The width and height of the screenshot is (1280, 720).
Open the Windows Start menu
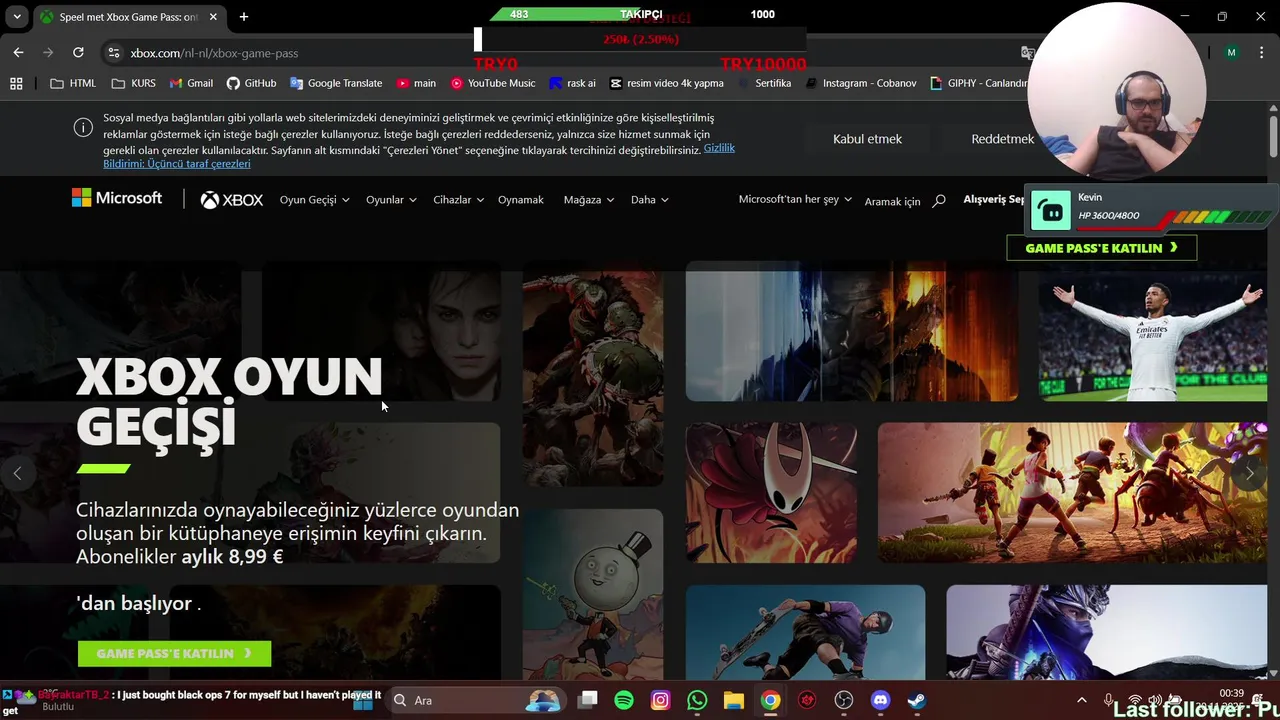tap(362, 700)
